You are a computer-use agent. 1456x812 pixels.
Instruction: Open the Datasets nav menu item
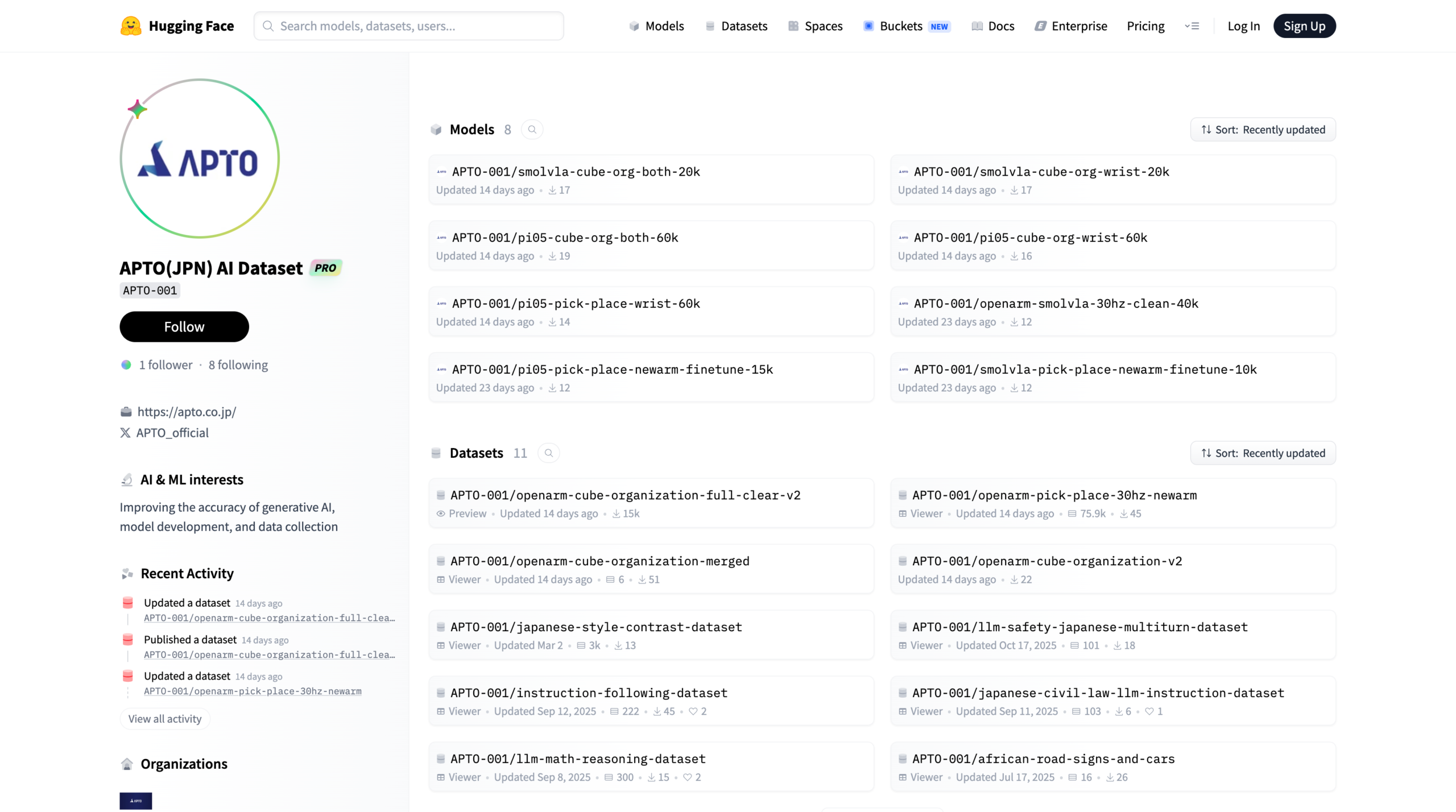[736, 26]
